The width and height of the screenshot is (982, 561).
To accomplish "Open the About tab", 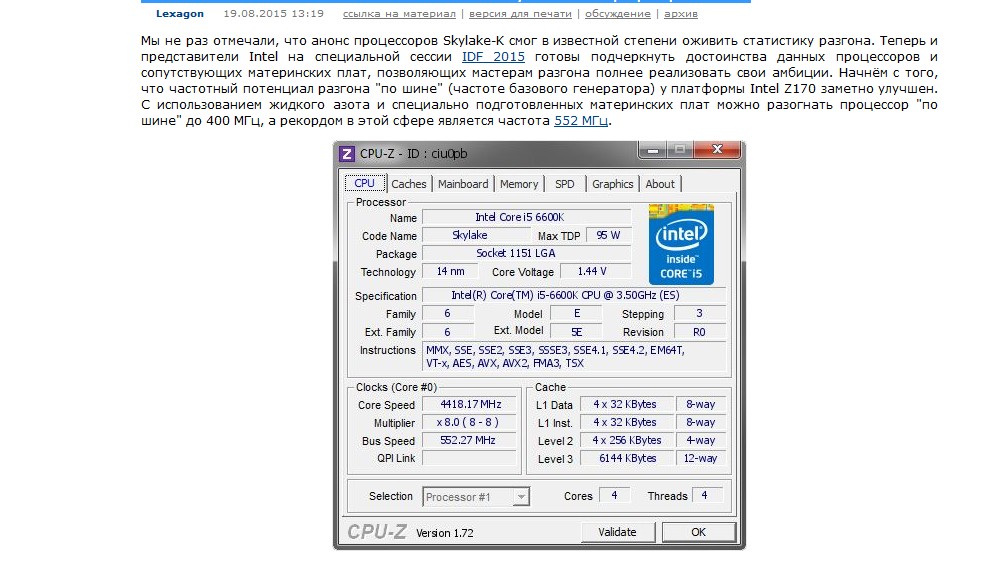I will point(660,184).
